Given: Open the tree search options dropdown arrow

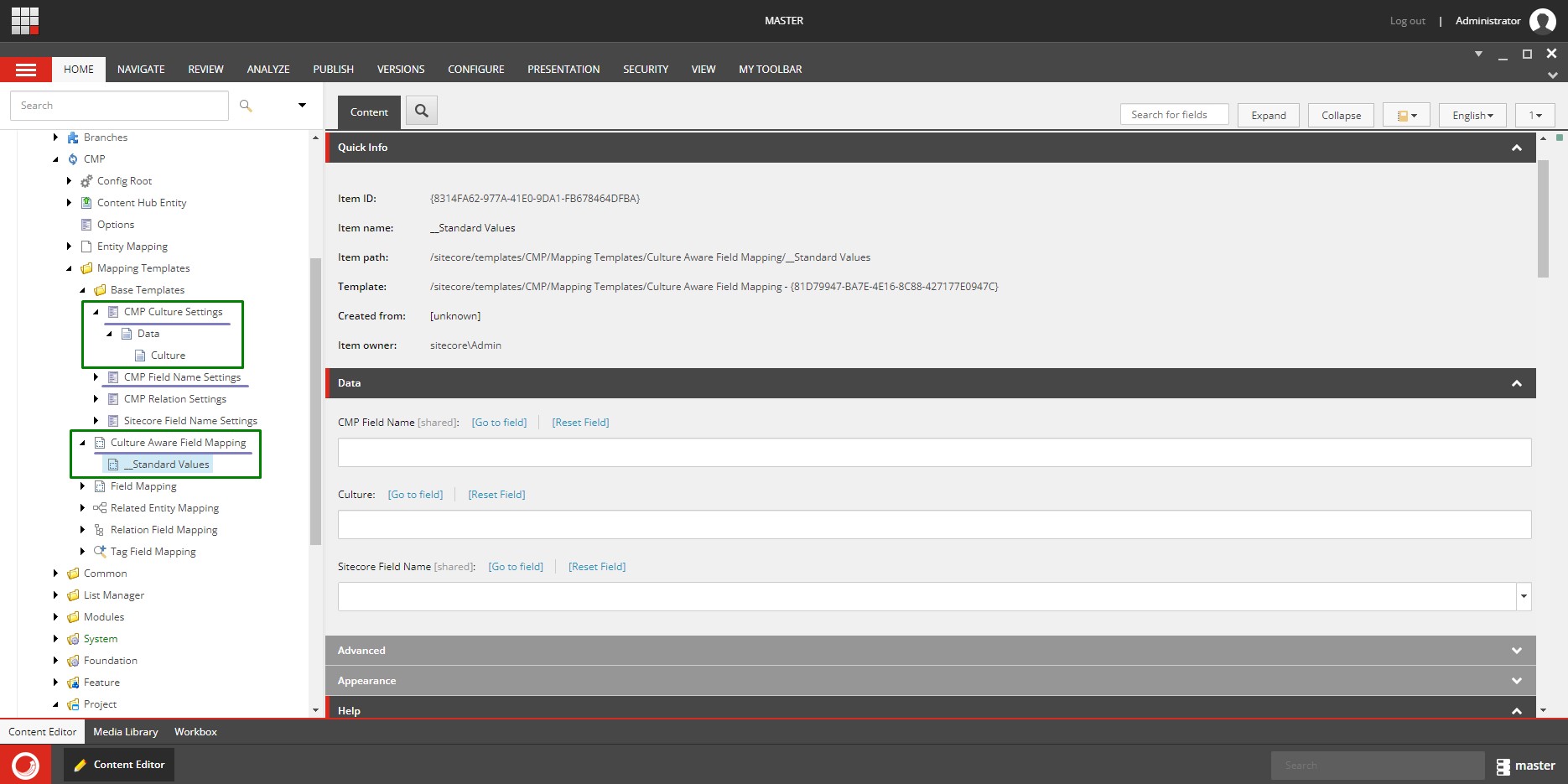Looking at the screenshot, I should click(302, 106).
